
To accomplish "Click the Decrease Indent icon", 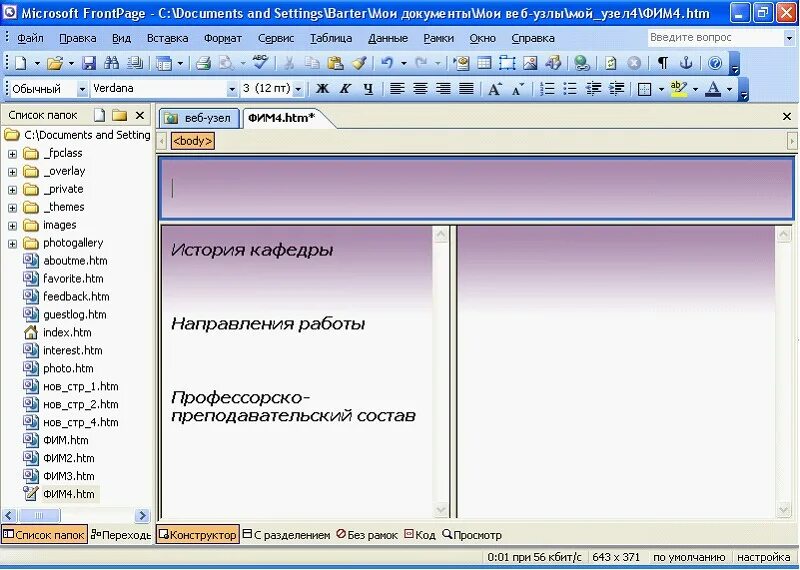I will click(593, 89).
